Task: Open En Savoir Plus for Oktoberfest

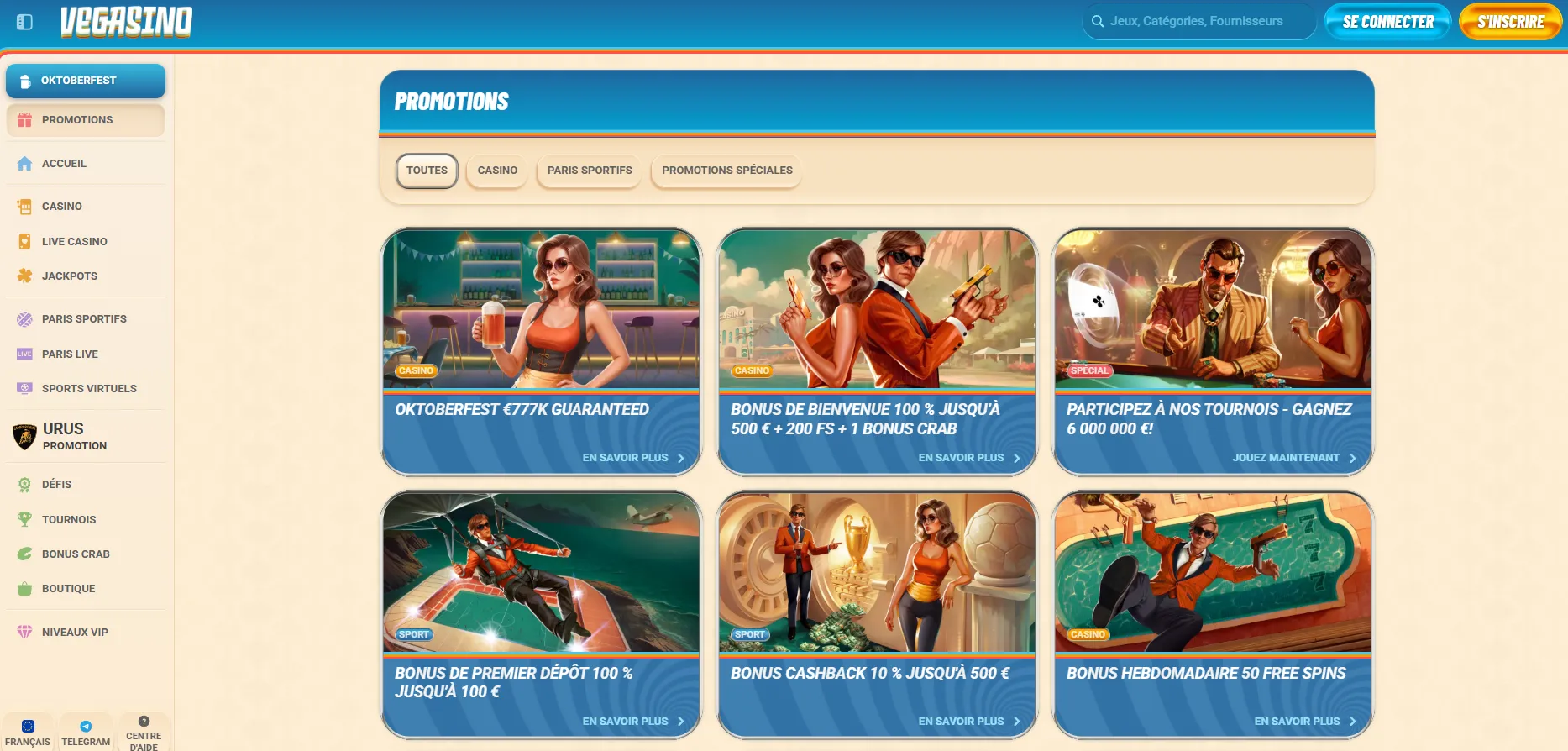Action: [x=633, y=458]
